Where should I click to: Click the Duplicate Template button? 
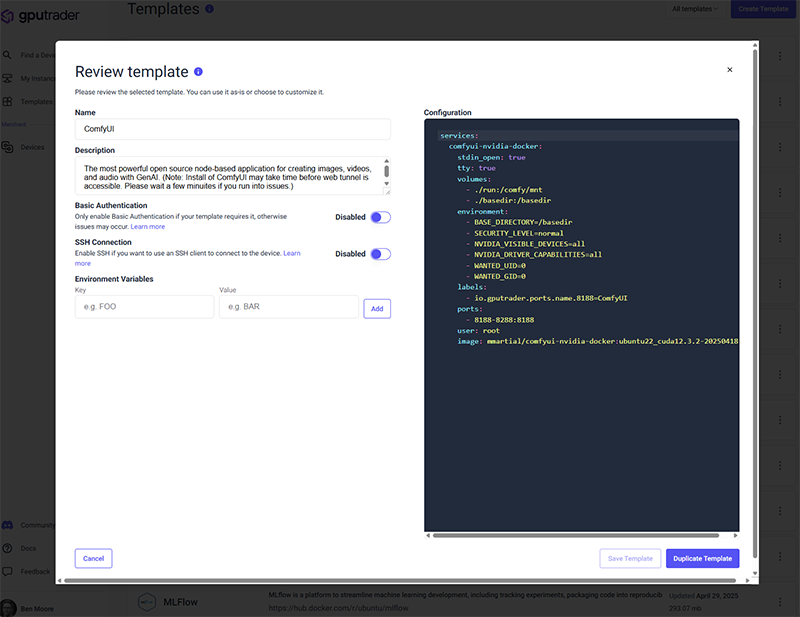pos(703,558)
